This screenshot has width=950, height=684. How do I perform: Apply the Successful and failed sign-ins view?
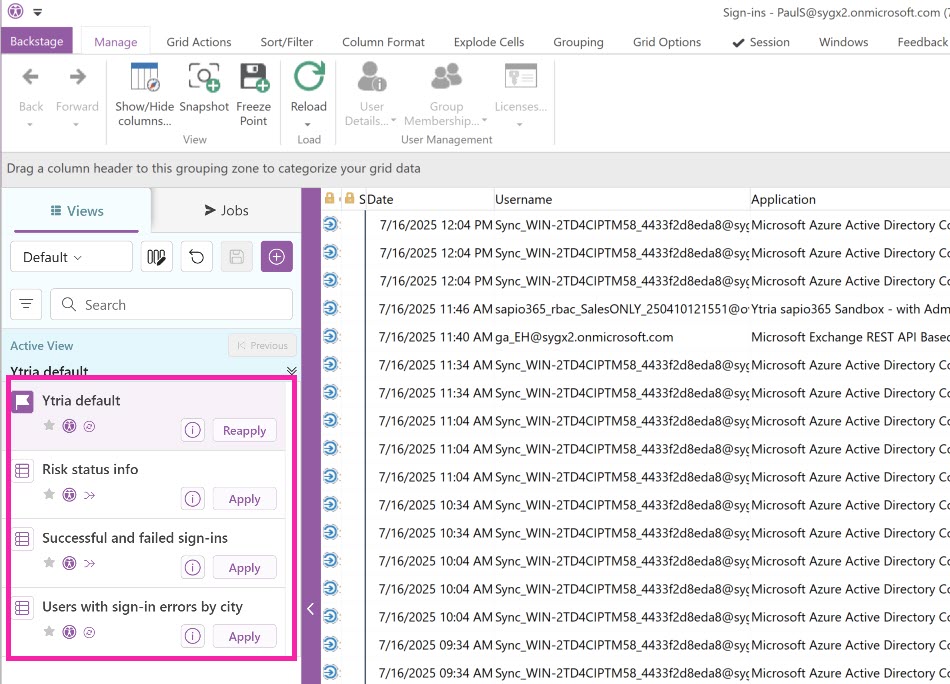click(x=244, y=568)
